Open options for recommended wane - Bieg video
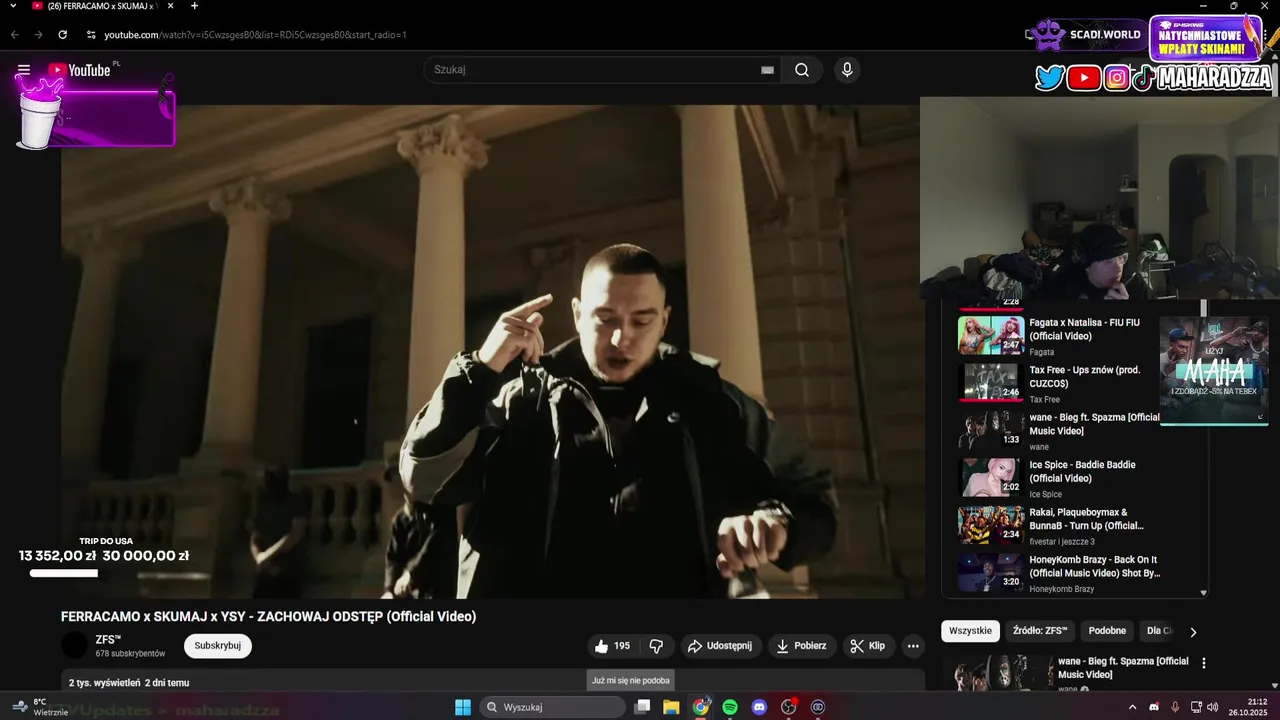The width and height of the screenshot is (1280, 720). click(1204, 663)
